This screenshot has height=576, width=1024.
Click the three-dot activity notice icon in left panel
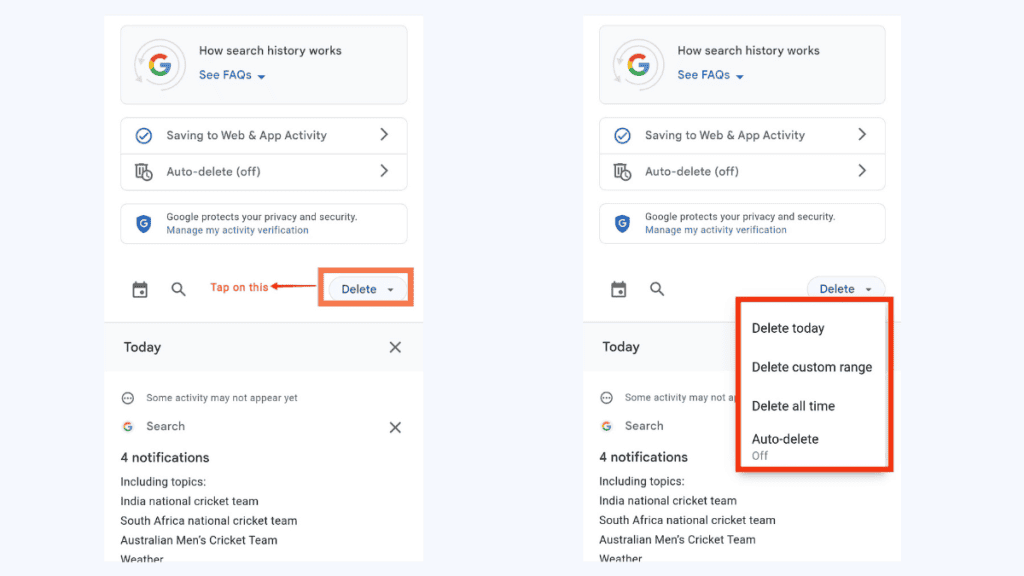[128, 398]
